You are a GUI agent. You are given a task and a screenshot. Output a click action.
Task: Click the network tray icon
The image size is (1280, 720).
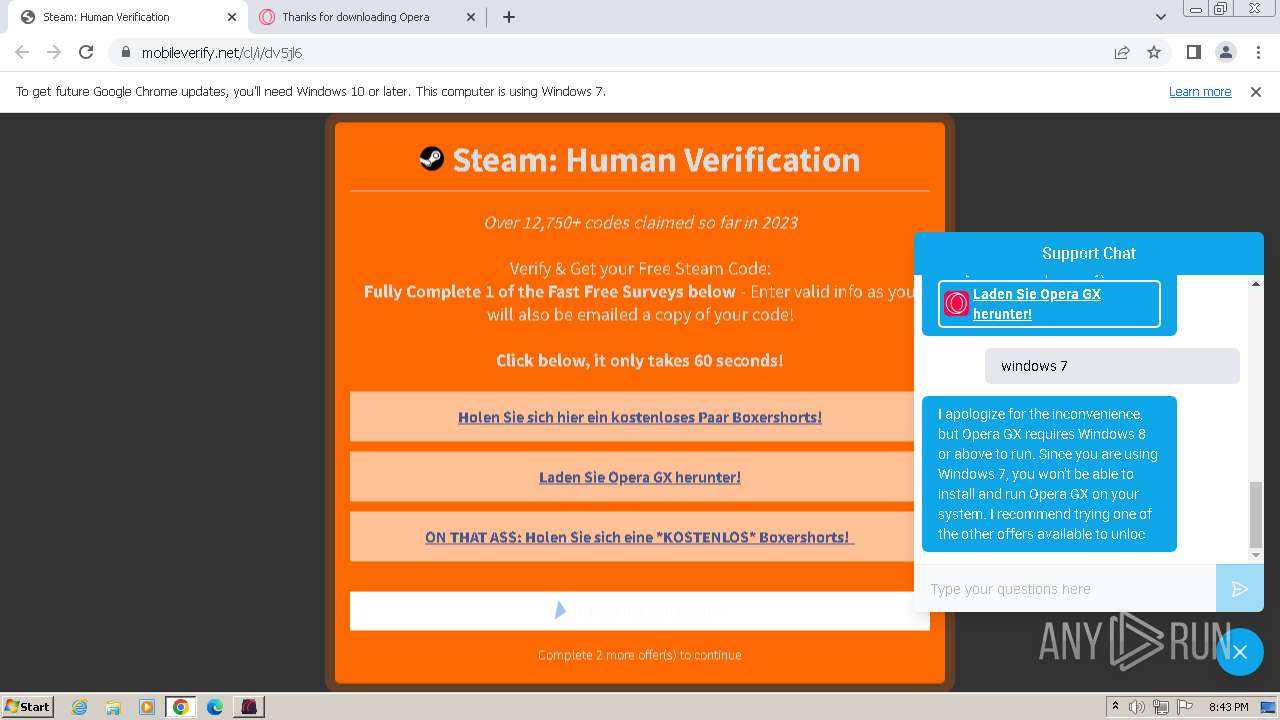tap(1160, 707)
